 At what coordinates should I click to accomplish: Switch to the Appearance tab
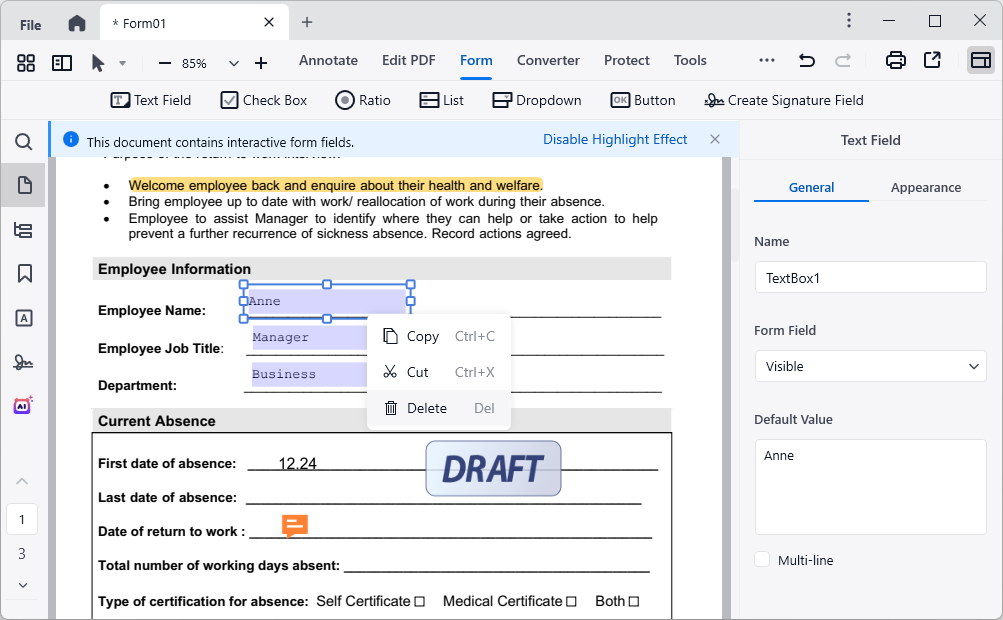pyautogui.click(x=925, y=187)
